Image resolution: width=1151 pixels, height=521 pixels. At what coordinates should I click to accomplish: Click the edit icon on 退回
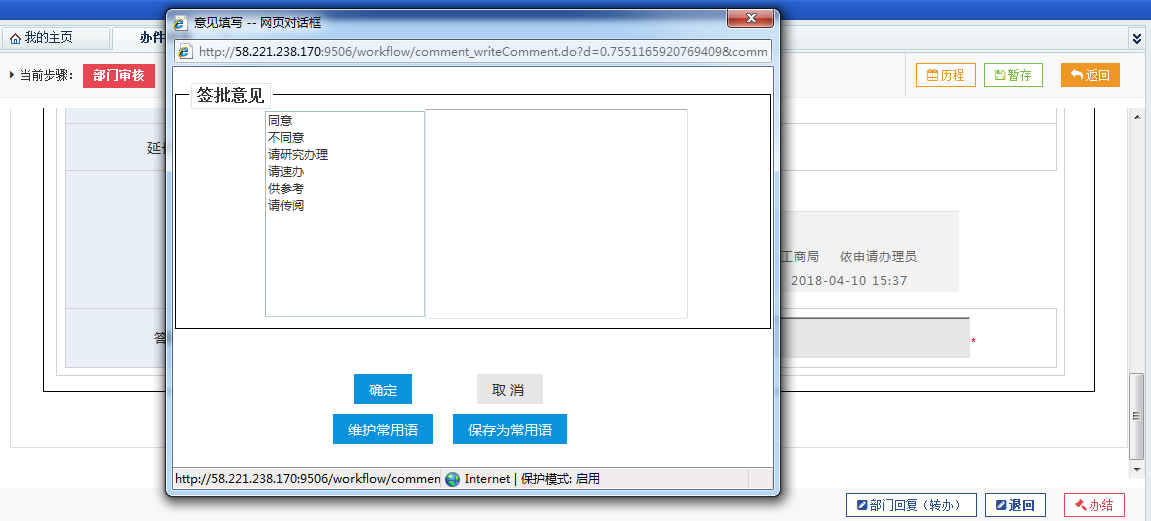1001,505
